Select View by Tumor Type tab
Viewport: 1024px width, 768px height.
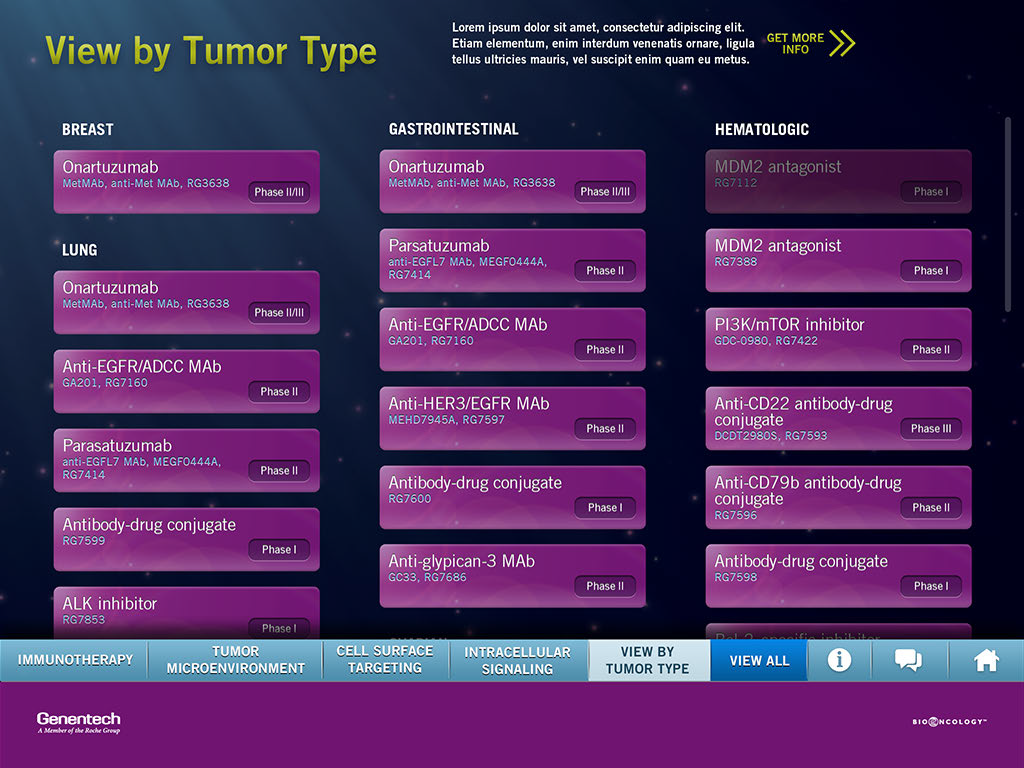click(x=648, y=660)
